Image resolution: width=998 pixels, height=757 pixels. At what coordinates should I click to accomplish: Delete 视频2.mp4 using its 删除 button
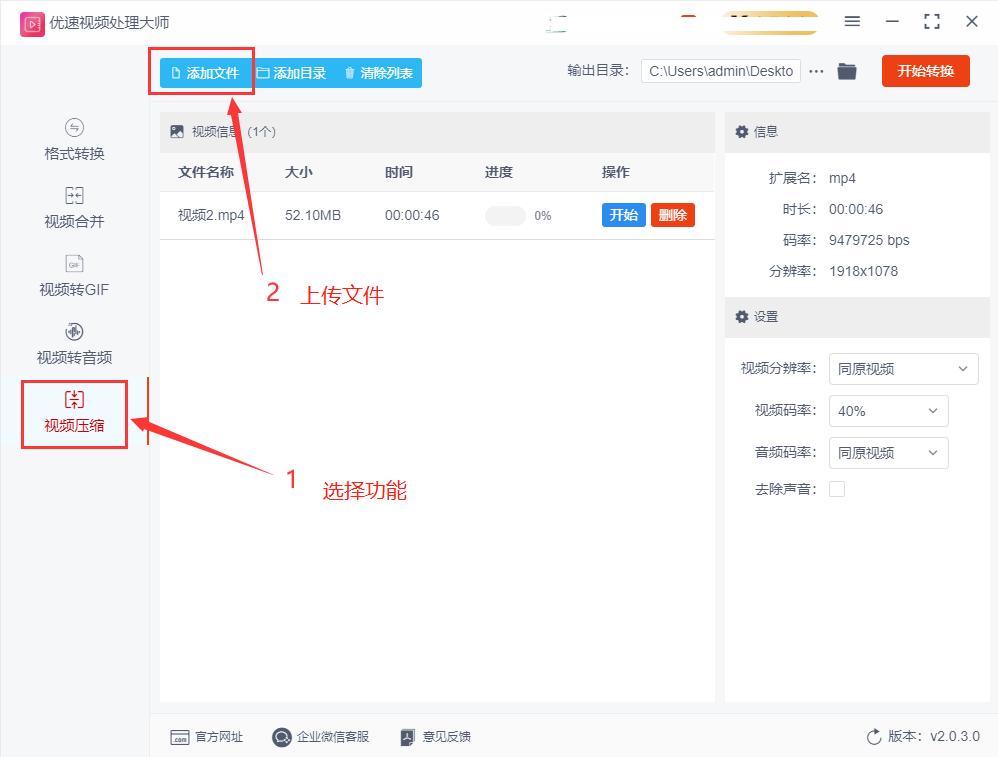(x=672, y=214)
